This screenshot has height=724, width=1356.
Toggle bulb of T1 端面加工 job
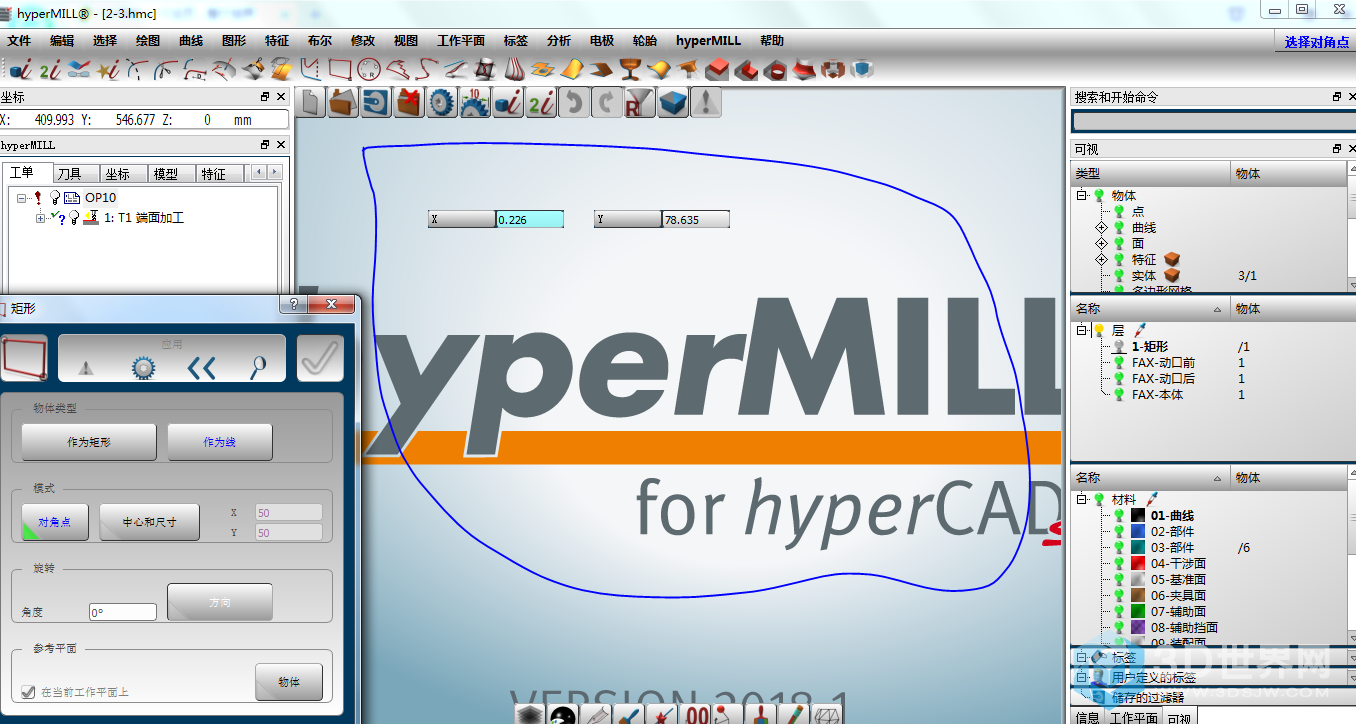(74, 217)
